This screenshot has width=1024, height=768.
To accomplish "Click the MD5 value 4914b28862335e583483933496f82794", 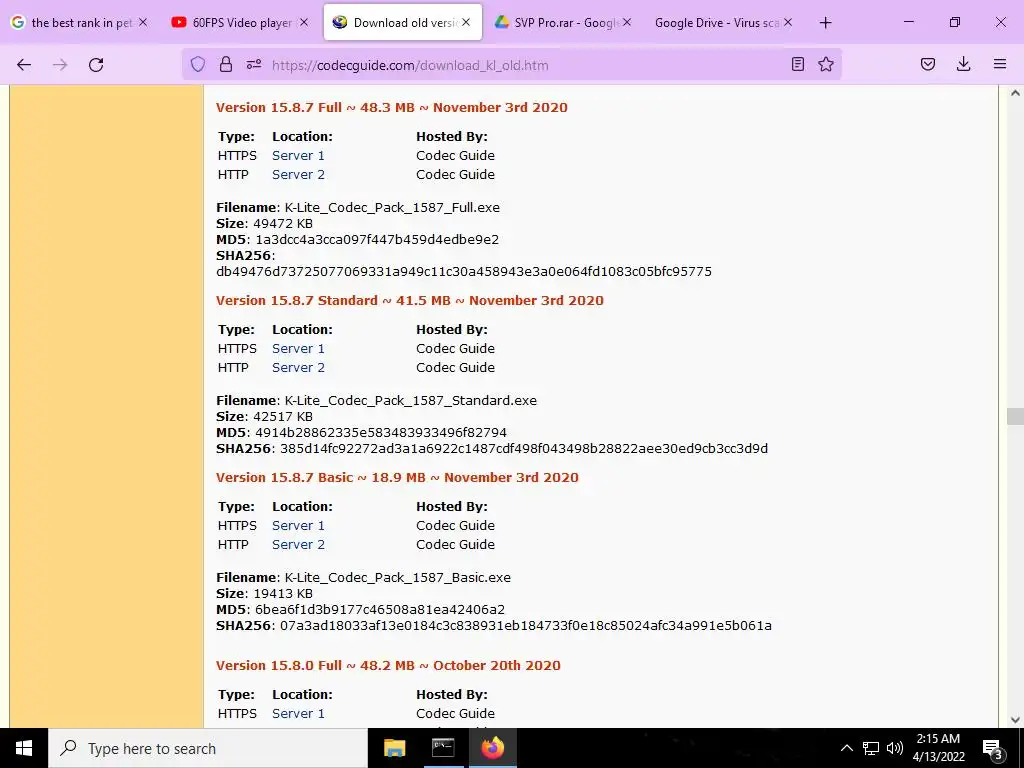I will (381, 432).
